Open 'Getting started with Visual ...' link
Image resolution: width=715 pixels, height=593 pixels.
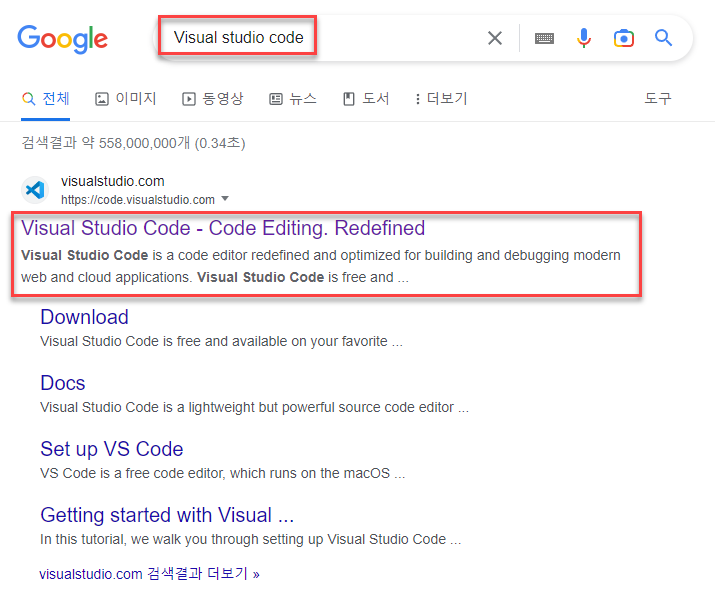[x=167, y=515]
